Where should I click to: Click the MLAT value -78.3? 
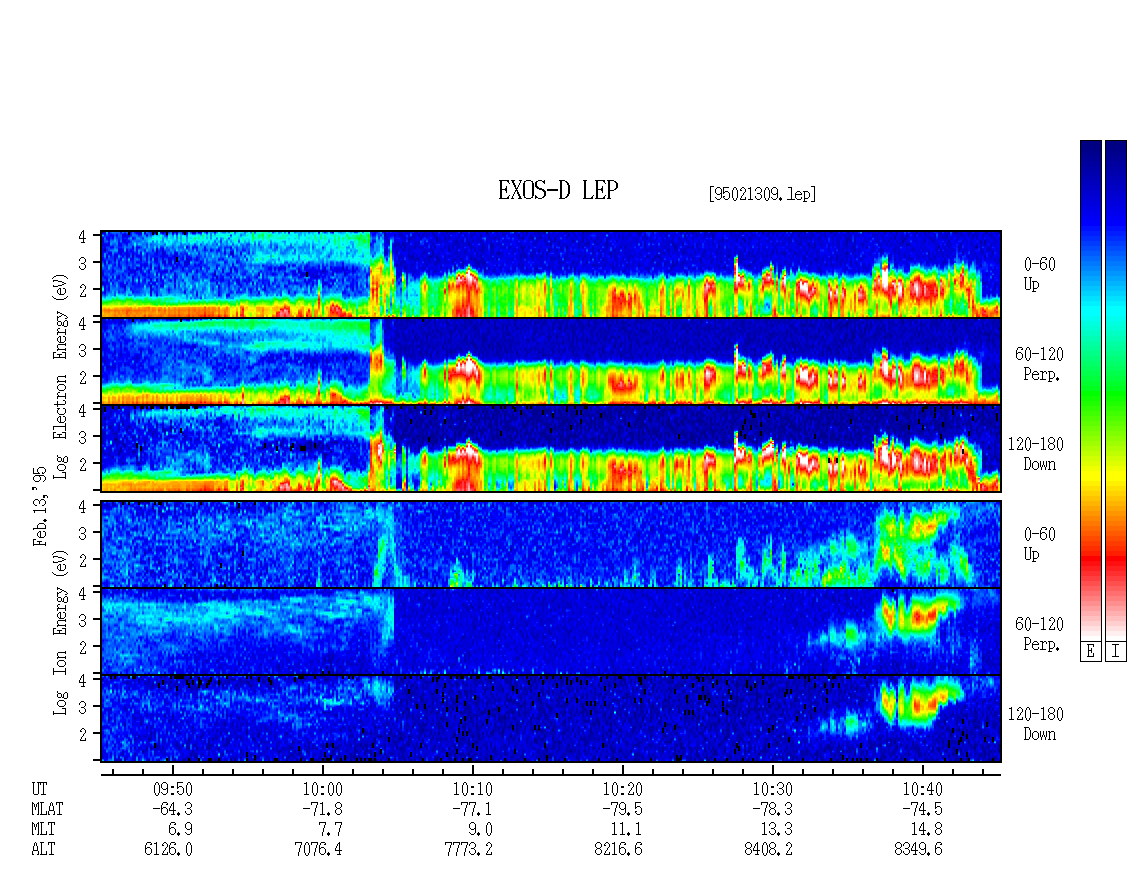(x=772, y=809)
